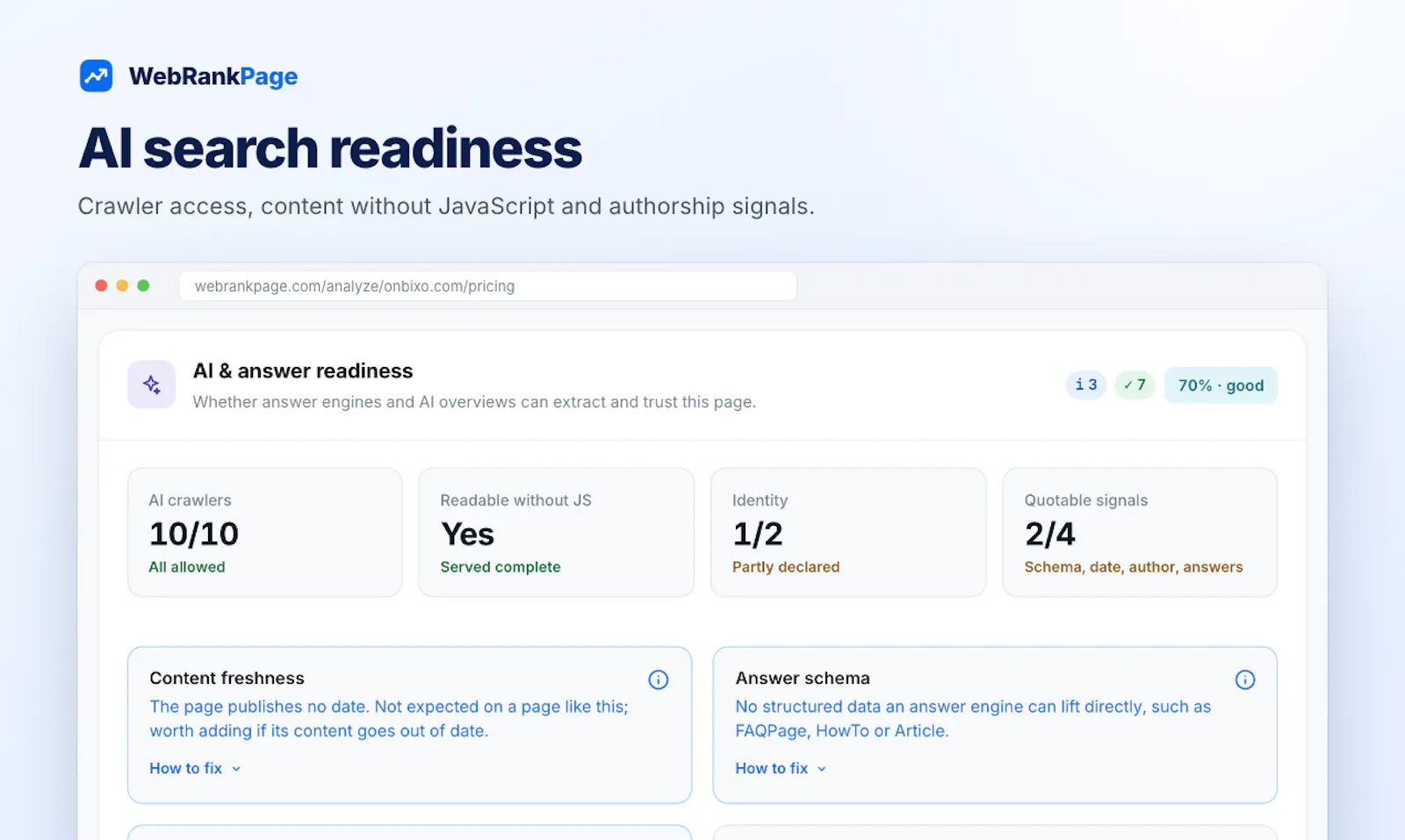Click the webrankpage.com/analyze URL address field
The height and width of the screenshot is (840, 1405).
pyautogui.click(x=488, y=286)
